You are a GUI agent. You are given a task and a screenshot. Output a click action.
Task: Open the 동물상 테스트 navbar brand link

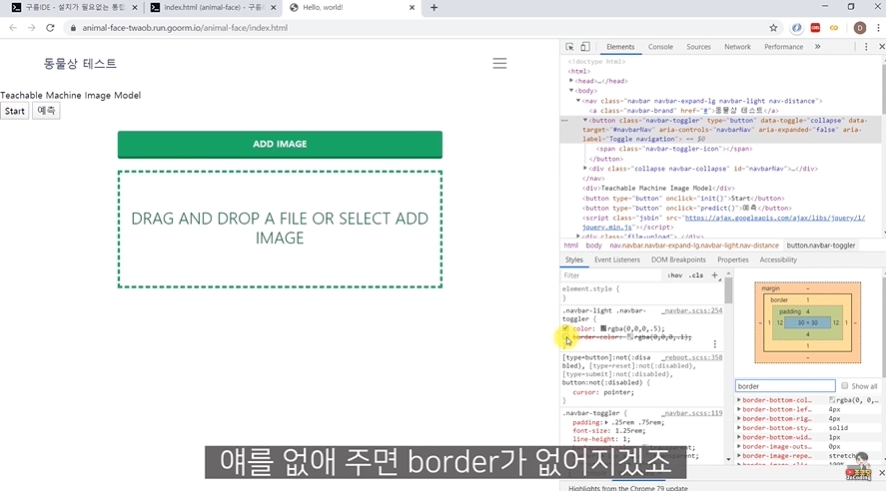click(x=80, y=63)
